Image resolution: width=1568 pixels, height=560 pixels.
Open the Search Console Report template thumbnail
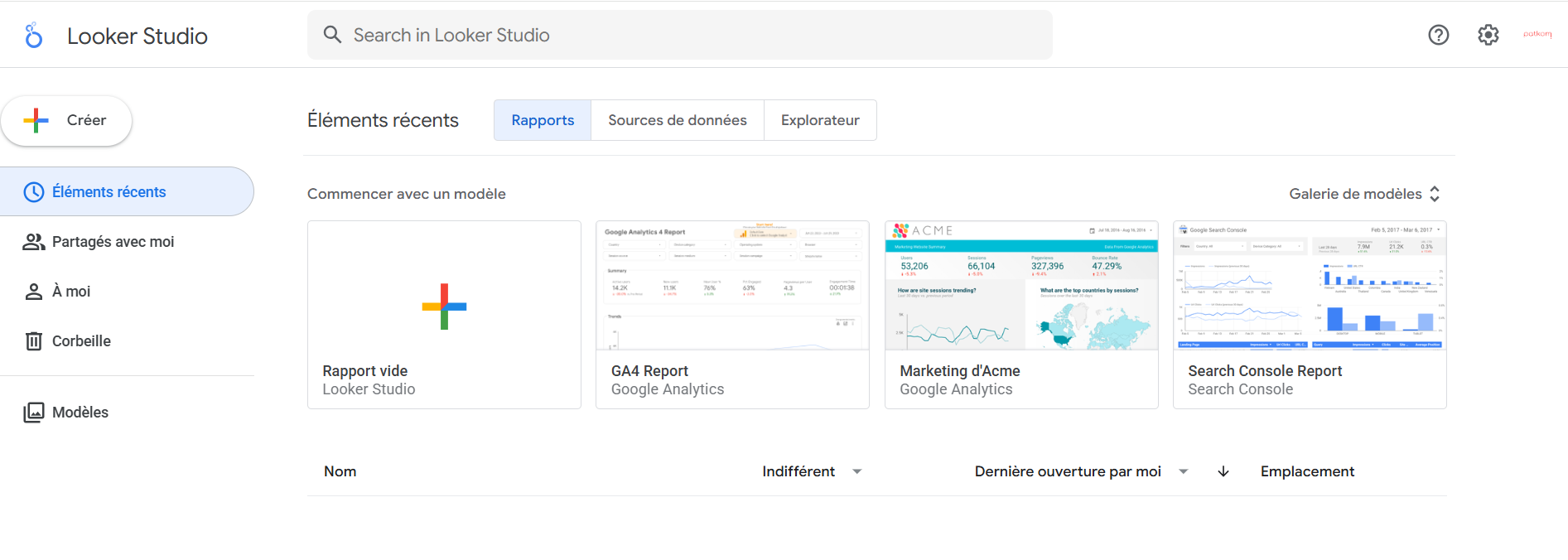[1310, 285]
